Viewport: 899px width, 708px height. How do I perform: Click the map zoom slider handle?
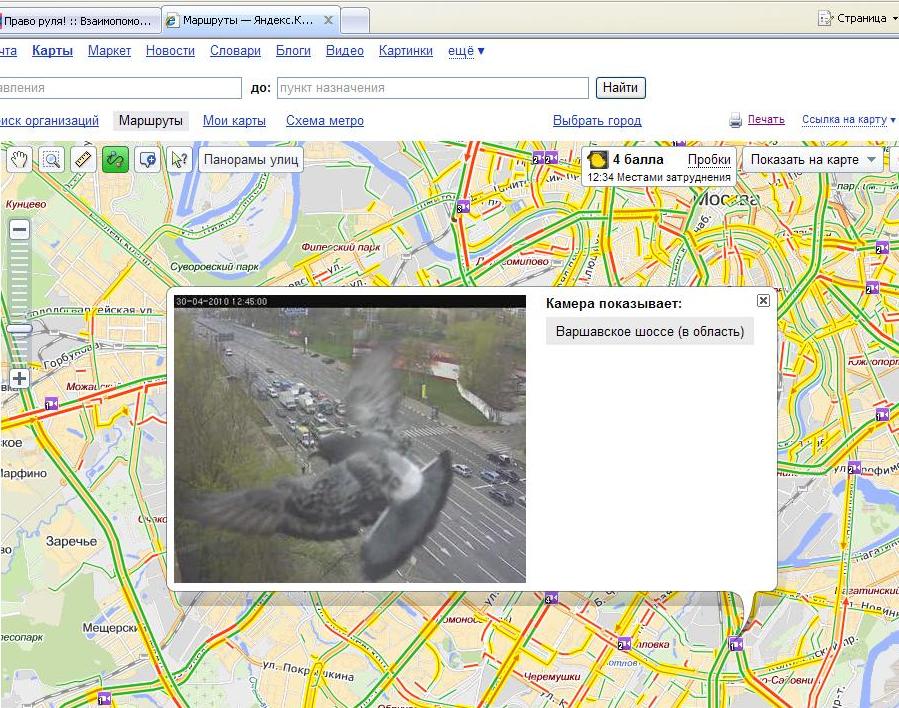[19, 328]
